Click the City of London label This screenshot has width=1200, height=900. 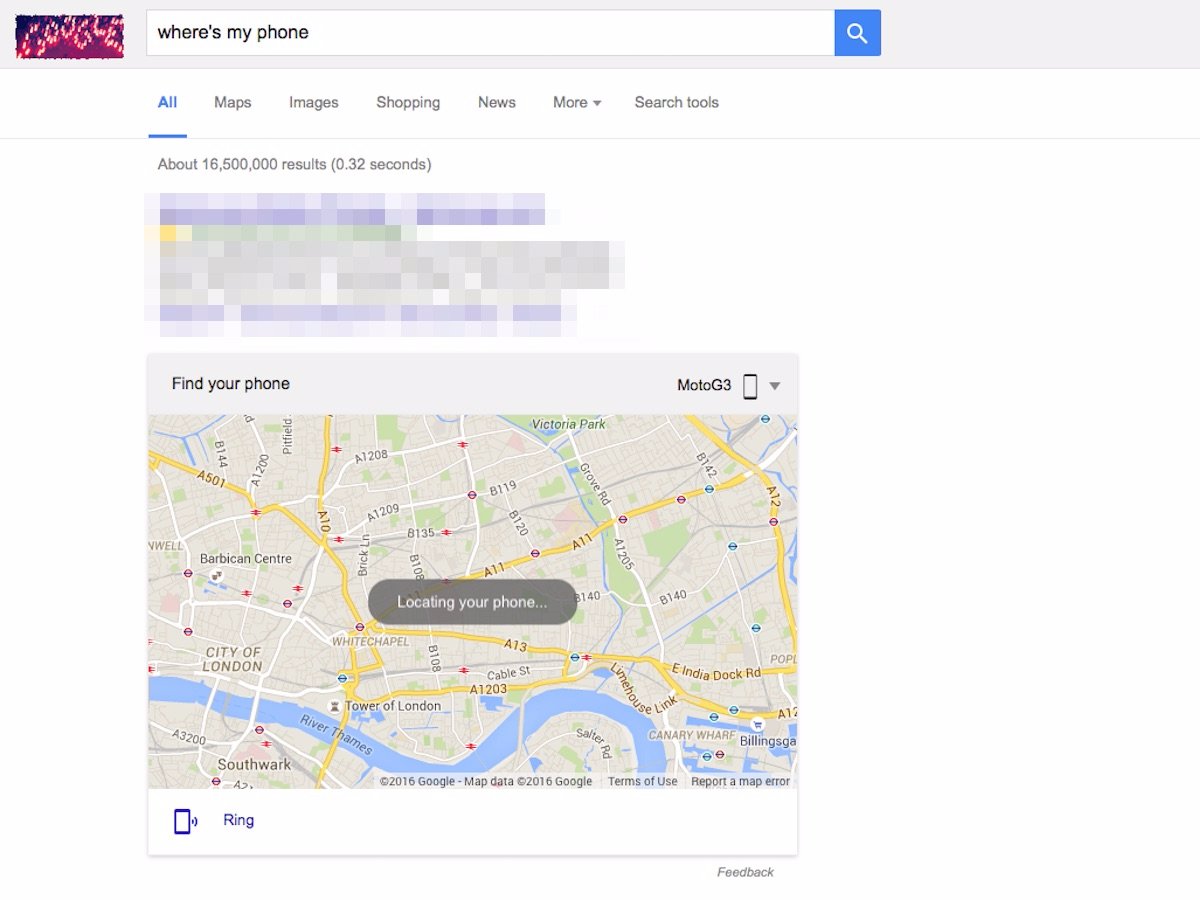point(233,659)
